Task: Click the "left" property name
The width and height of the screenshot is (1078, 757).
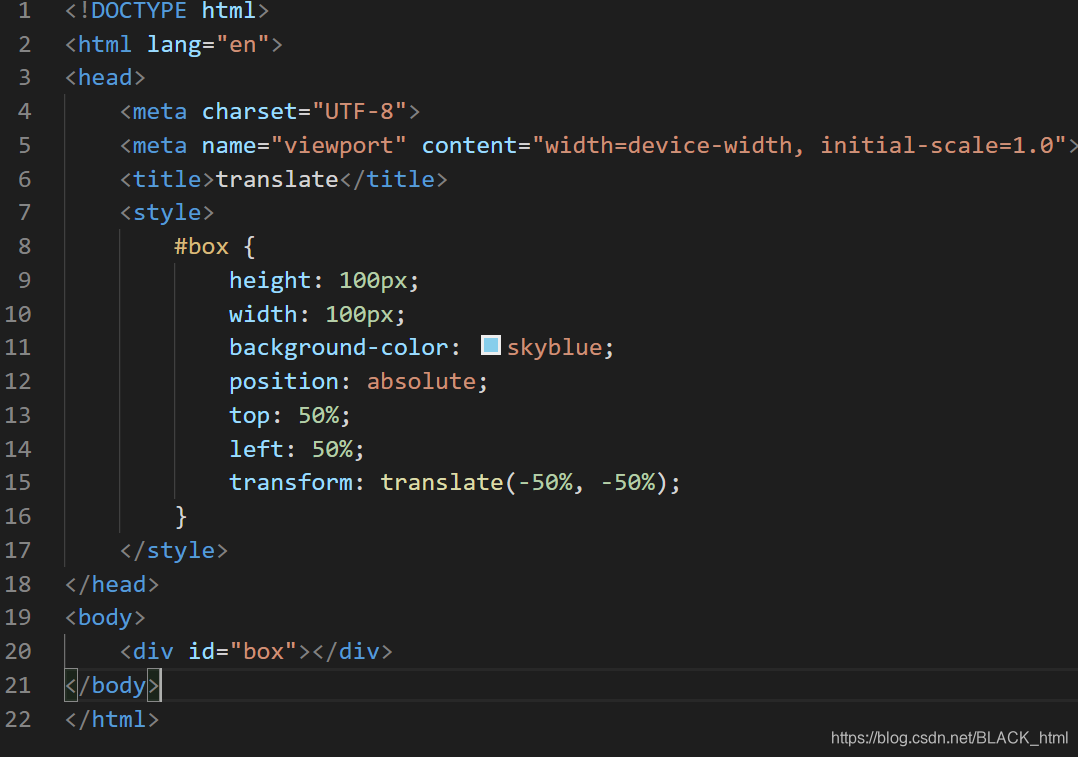Action: tap(256, 449)
